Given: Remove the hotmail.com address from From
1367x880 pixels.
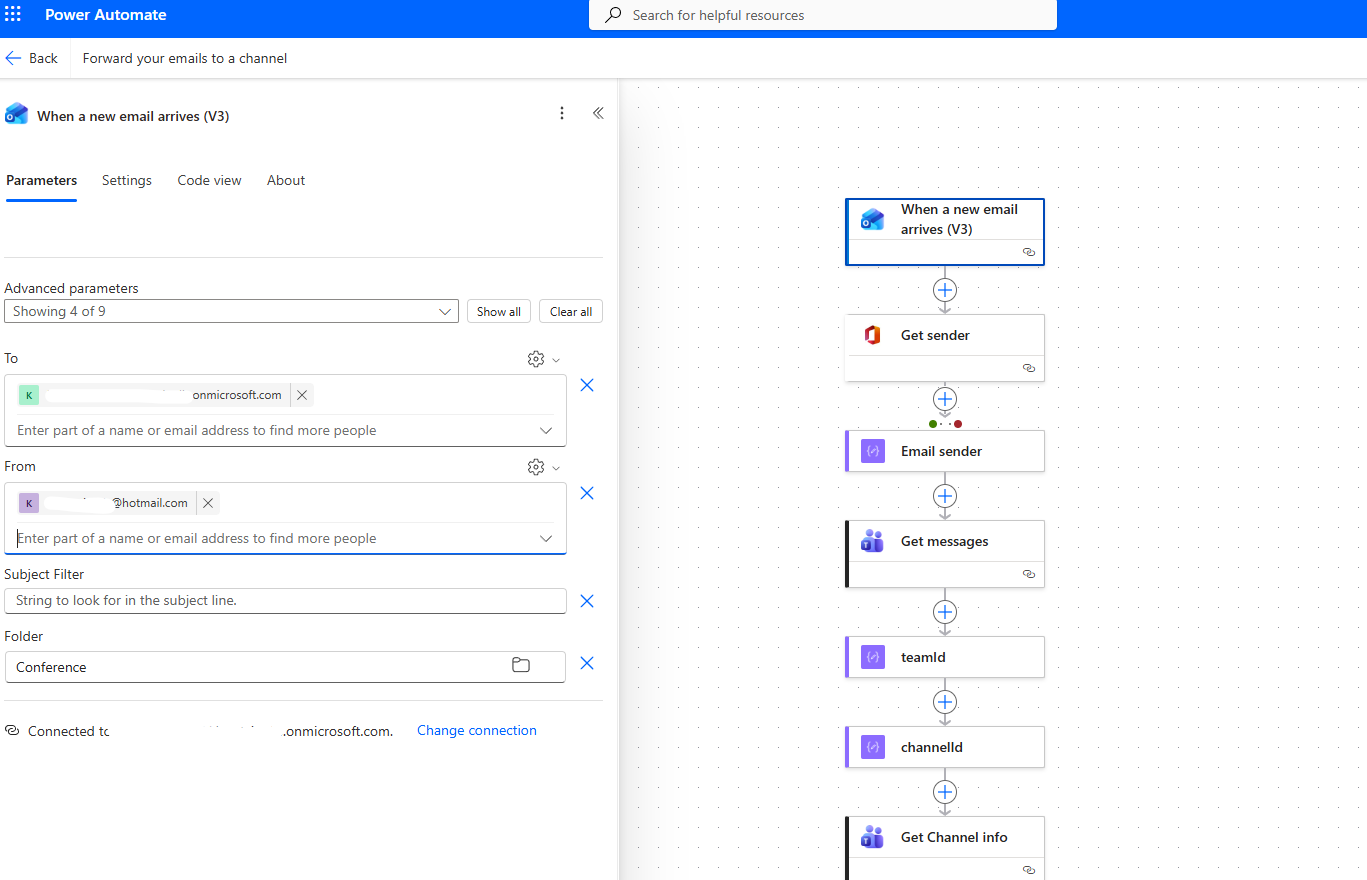Looking at the screenshot, I should (208, 503).
